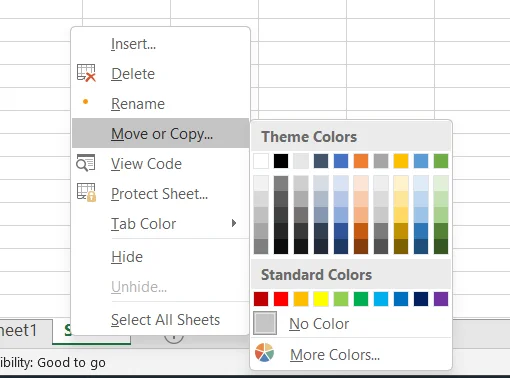
Task: Pick the blue standard color swatch
Action: click(x=401, y=299)
